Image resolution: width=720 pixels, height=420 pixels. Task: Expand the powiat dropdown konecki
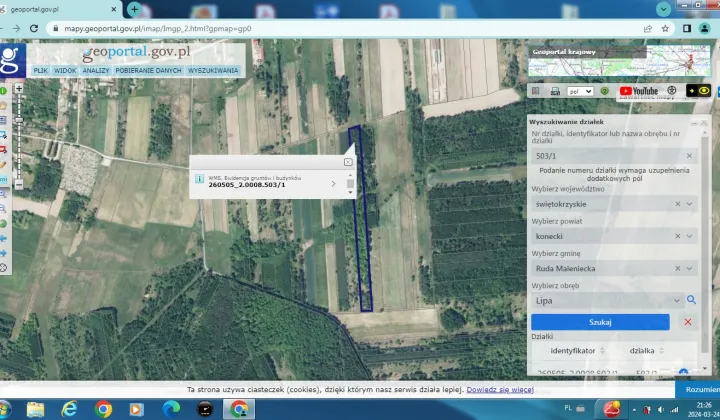click(x=690, y=236)
